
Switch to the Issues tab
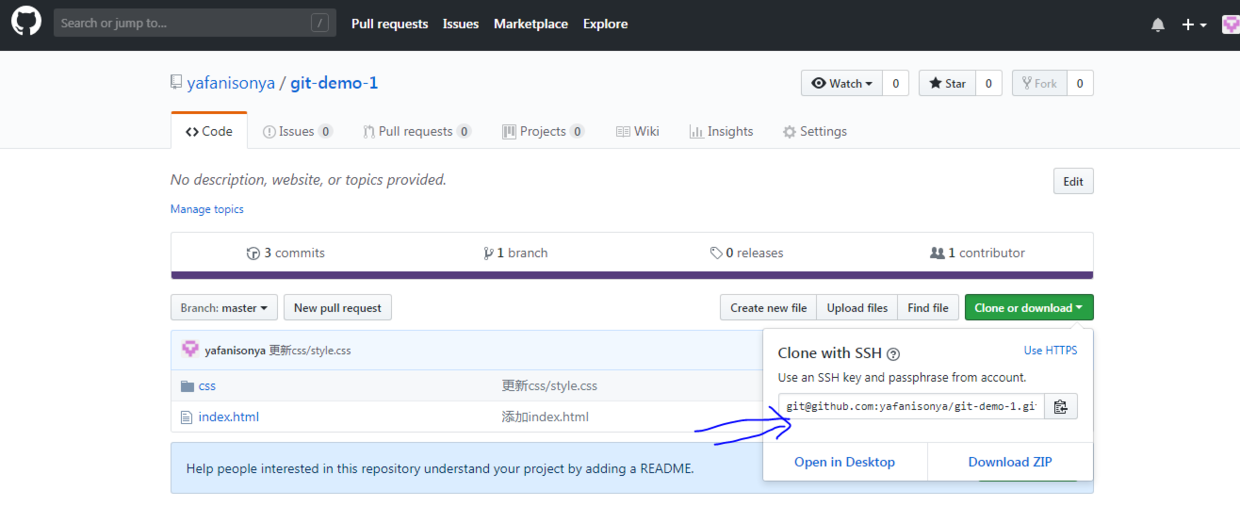click(x=297, y=132)
